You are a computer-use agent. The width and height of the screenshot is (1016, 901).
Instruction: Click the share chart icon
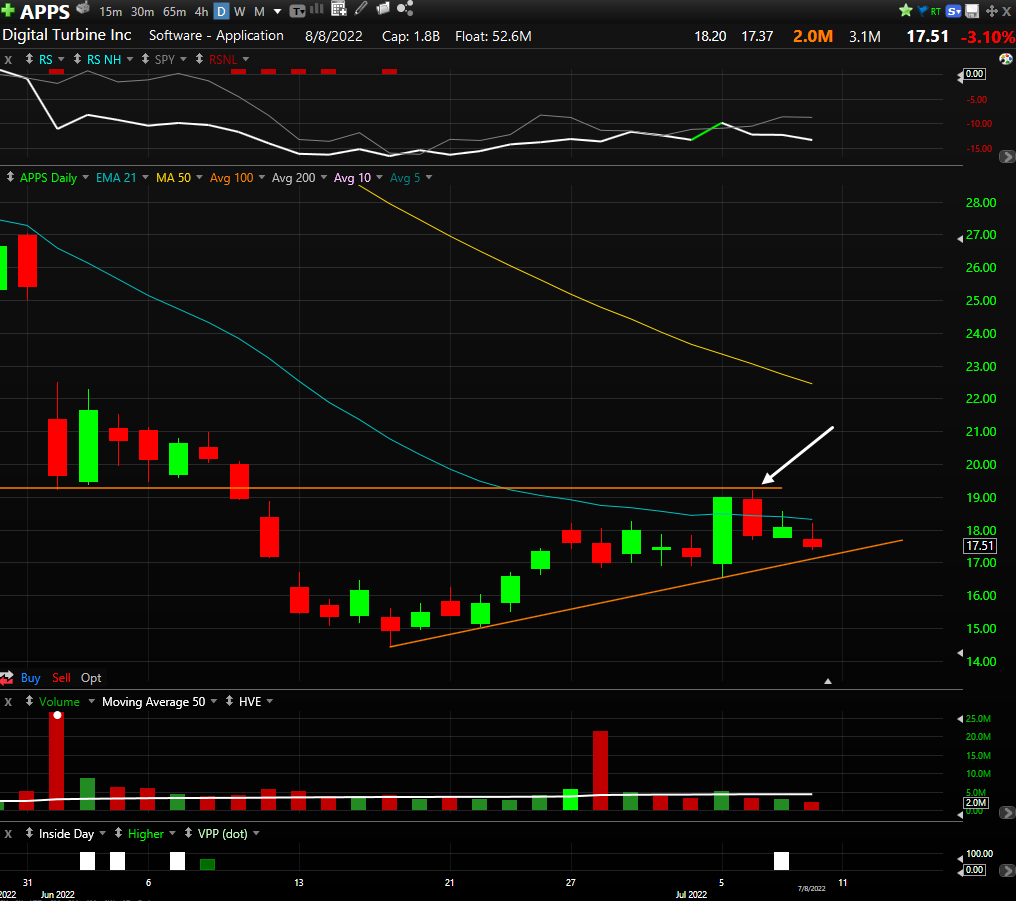point(405,9)
